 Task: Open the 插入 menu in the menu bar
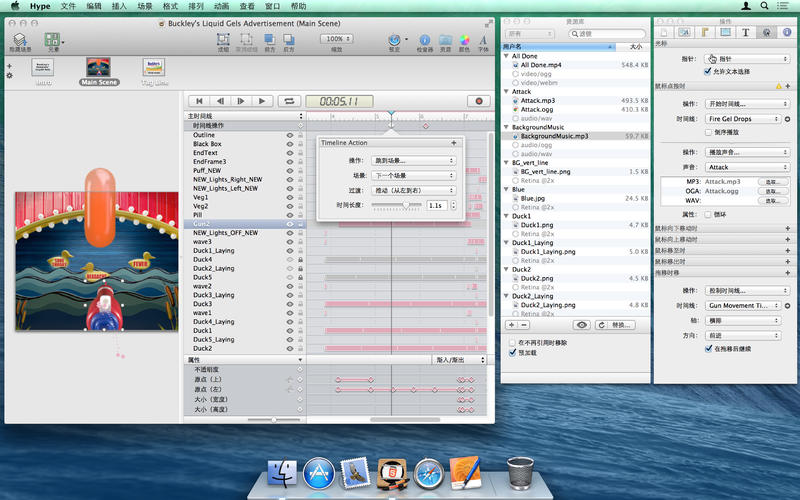pos(120,6)
